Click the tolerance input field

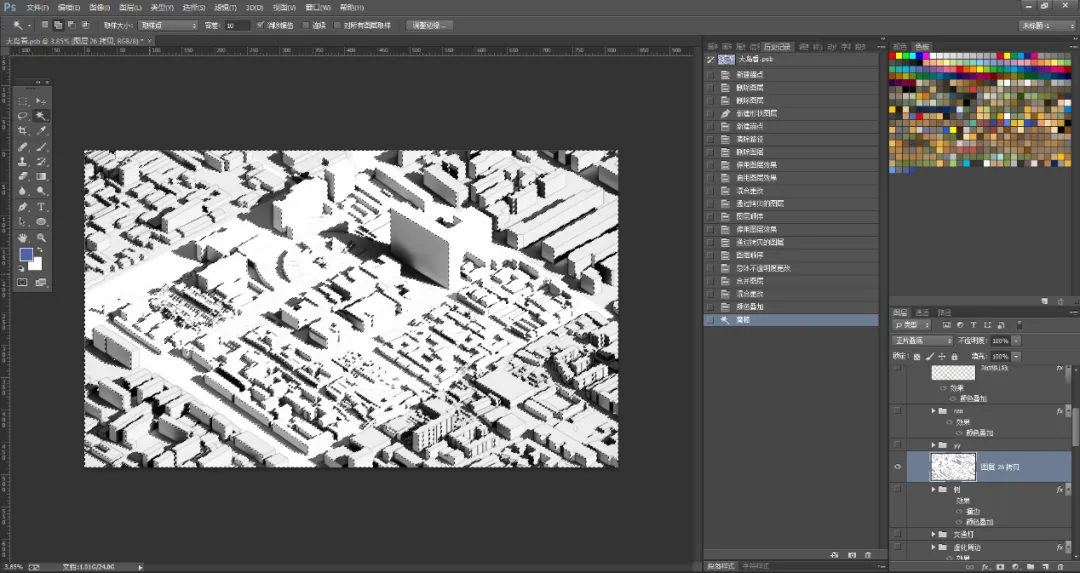pyautogui.click(x=238, y=25)
